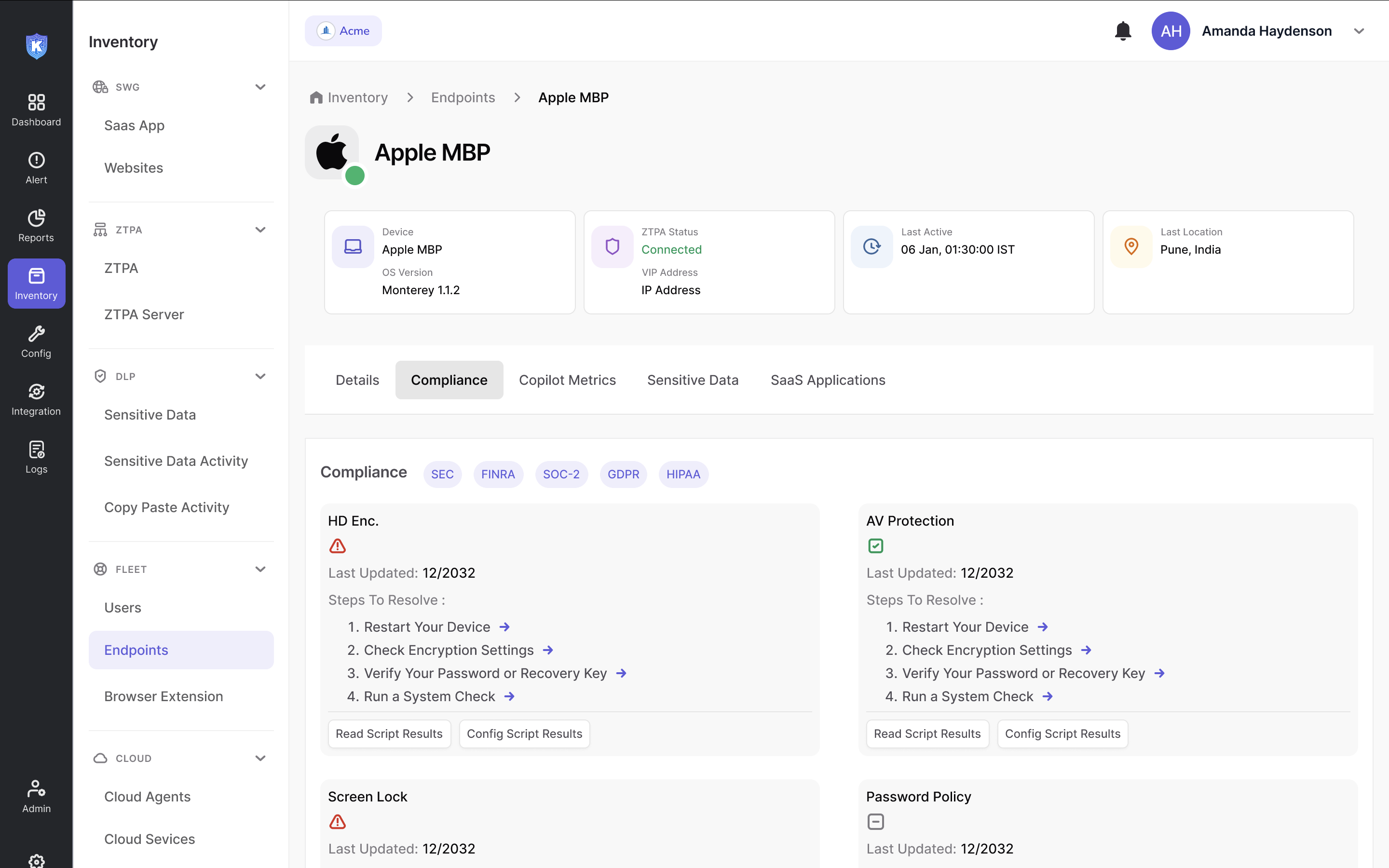The width and height of the screenshot is (1389, 868).
Task: Switch to the Copilot Metrics tab
Action: pyautogui.click(x=567, y=380)
